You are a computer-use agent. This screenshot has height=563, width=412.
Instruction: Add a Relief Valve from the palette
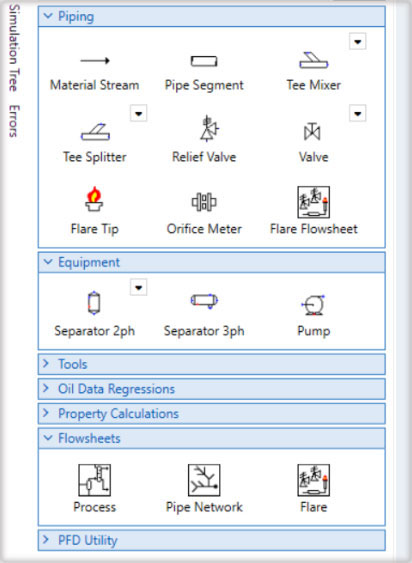(209, 128)
